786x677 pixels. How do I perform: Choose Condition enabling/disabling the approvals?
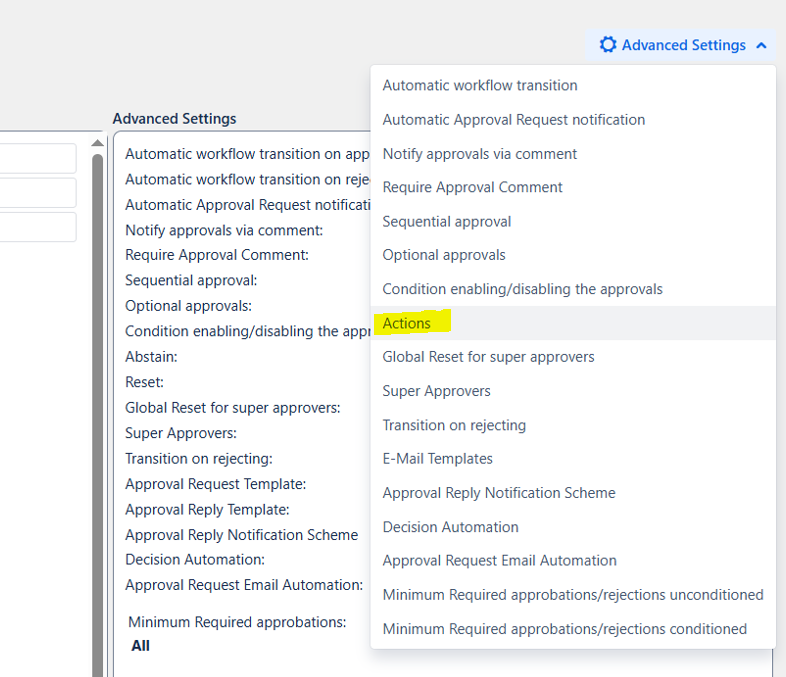(x=522, y=289)
